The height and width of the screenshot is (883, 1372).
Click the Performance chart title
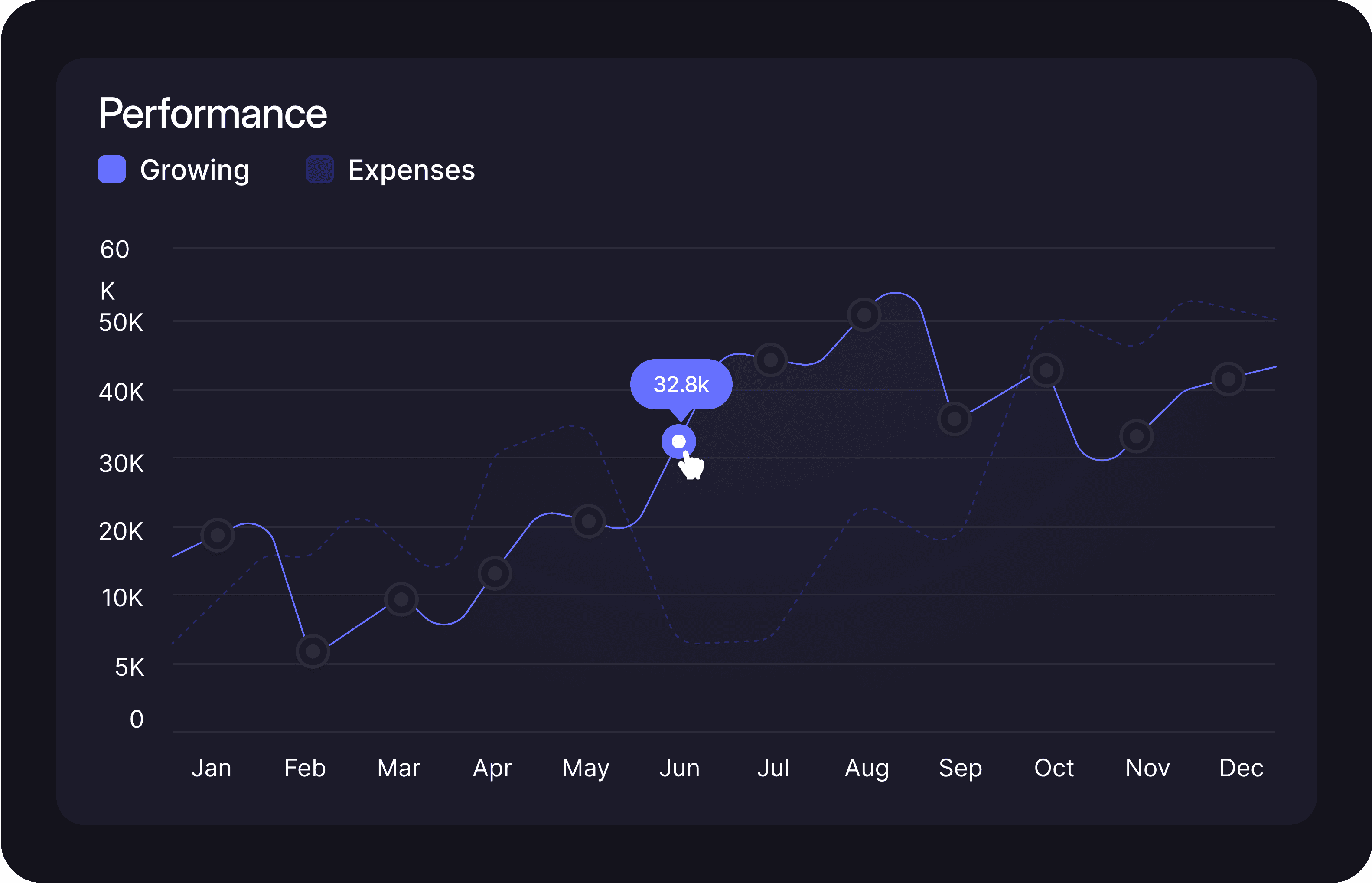[x=212, y=114]
